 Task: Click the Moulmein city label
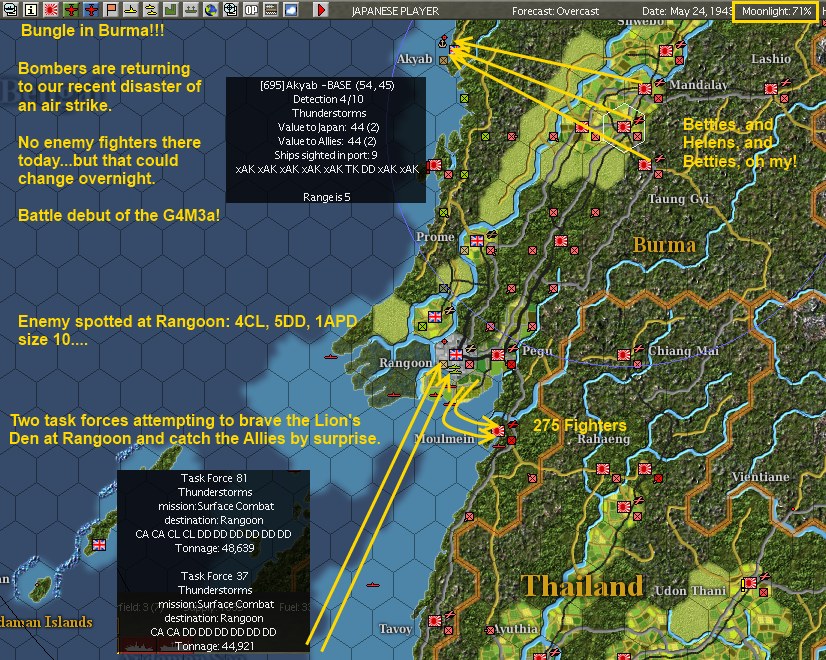[x=444, y=439]
